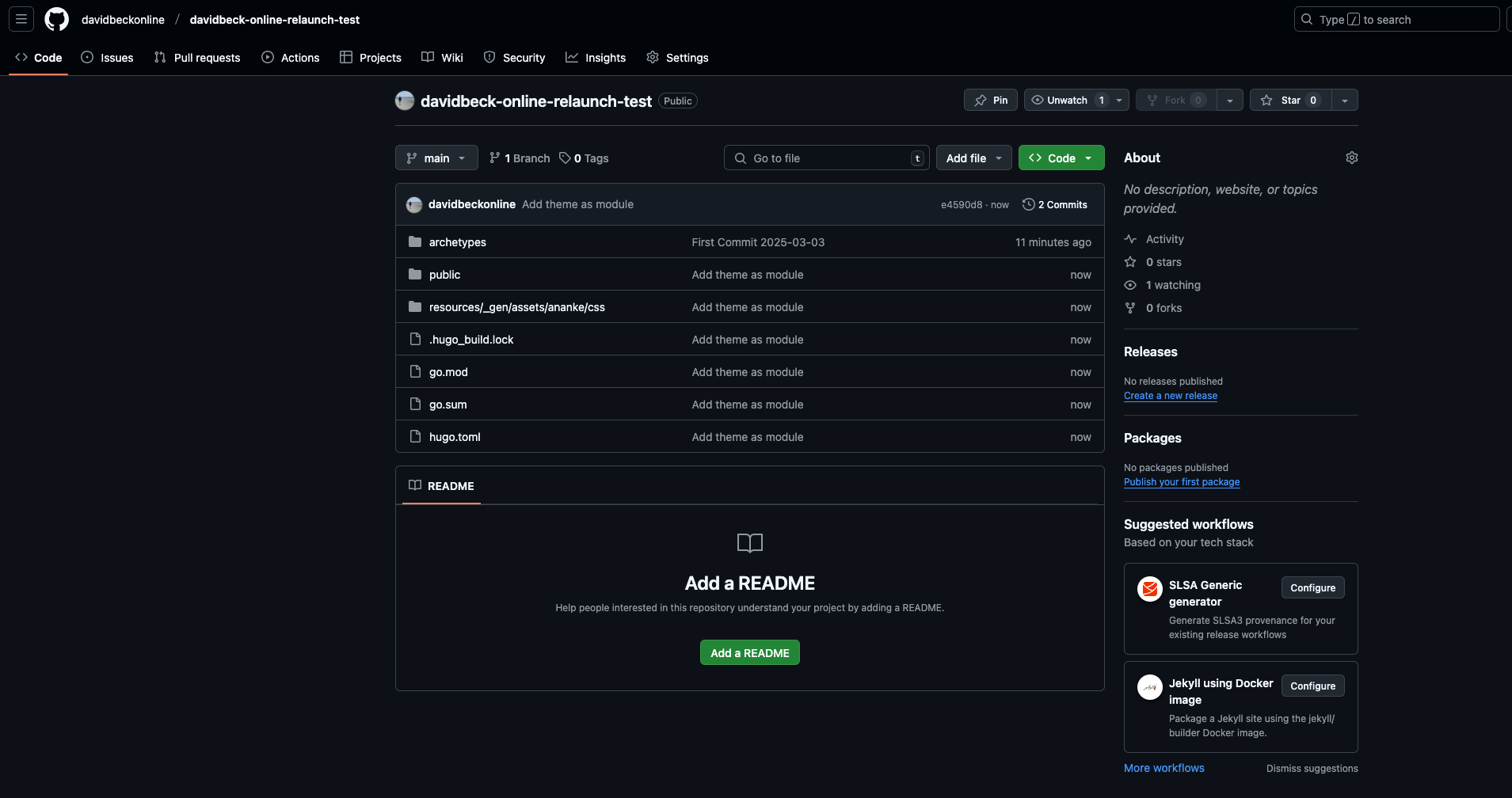Toggle the Star on this repository
The height and width of the screenshot is (798, 1512).
[1291, 100]
